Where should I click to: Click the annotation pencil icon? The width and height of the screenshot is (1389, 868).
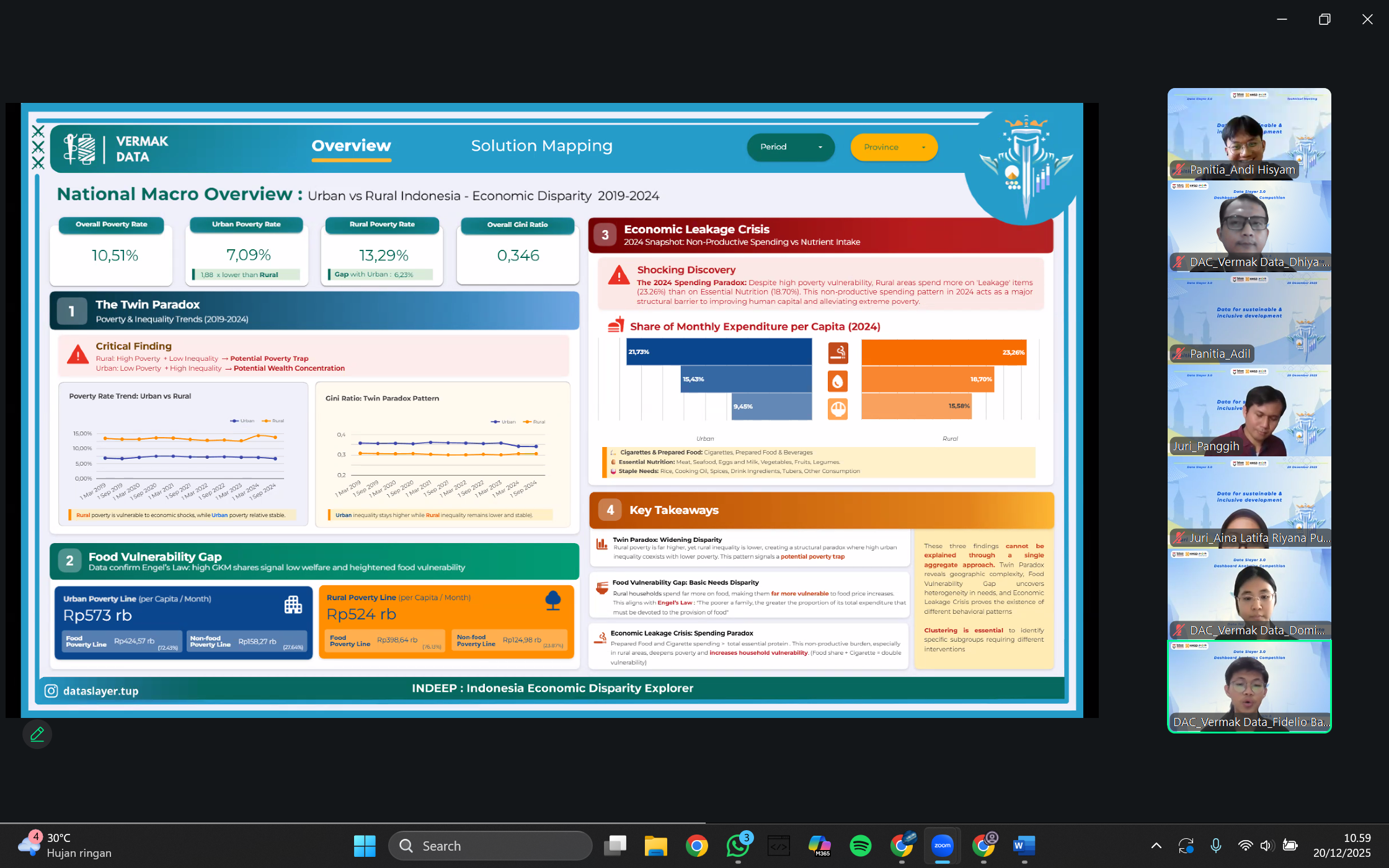click(x=37, y=734)
